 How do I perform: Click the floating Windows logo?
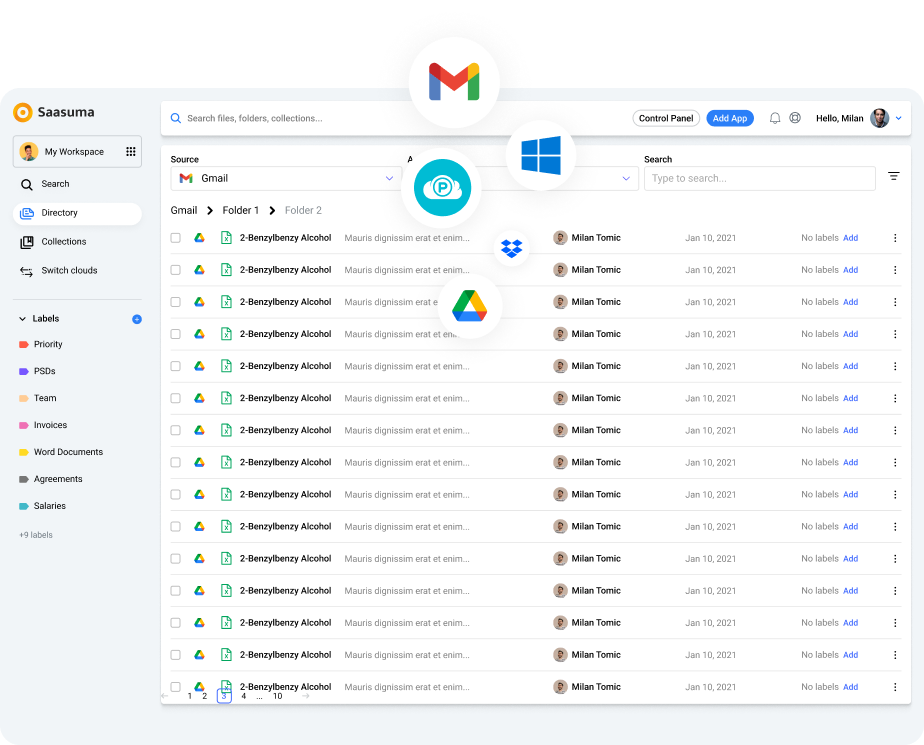click(x=540, y=156)
